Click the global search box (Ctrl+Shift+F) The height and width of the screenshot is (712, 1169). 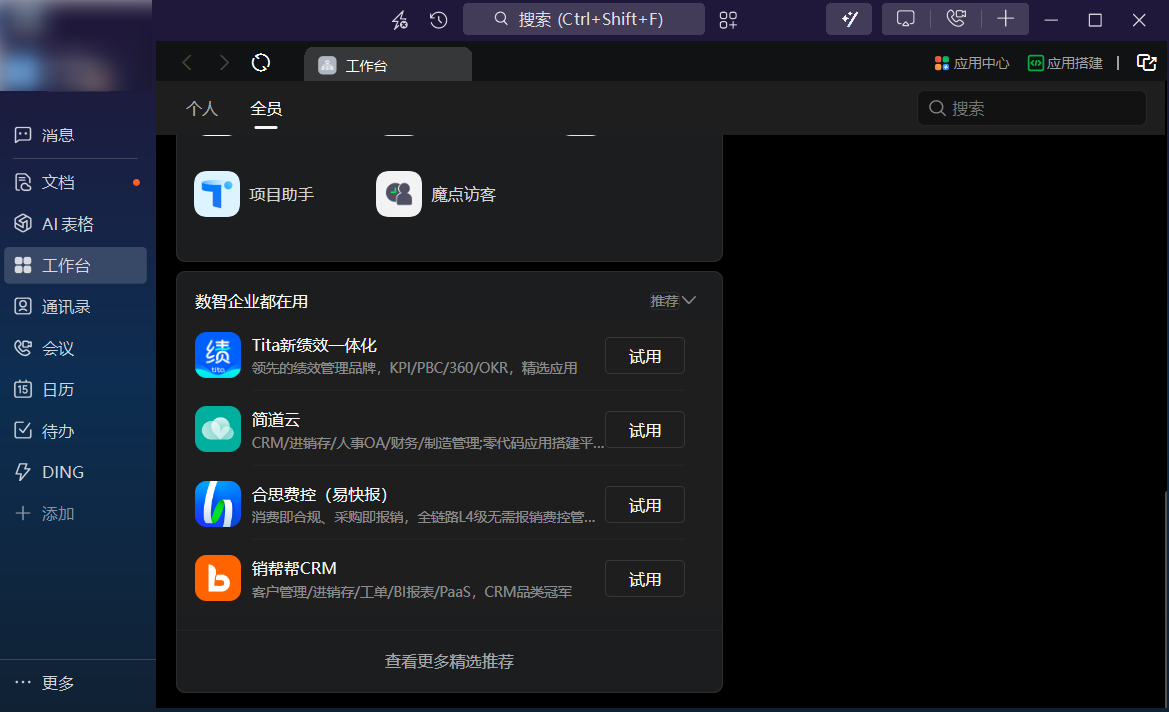click(584, 19)
